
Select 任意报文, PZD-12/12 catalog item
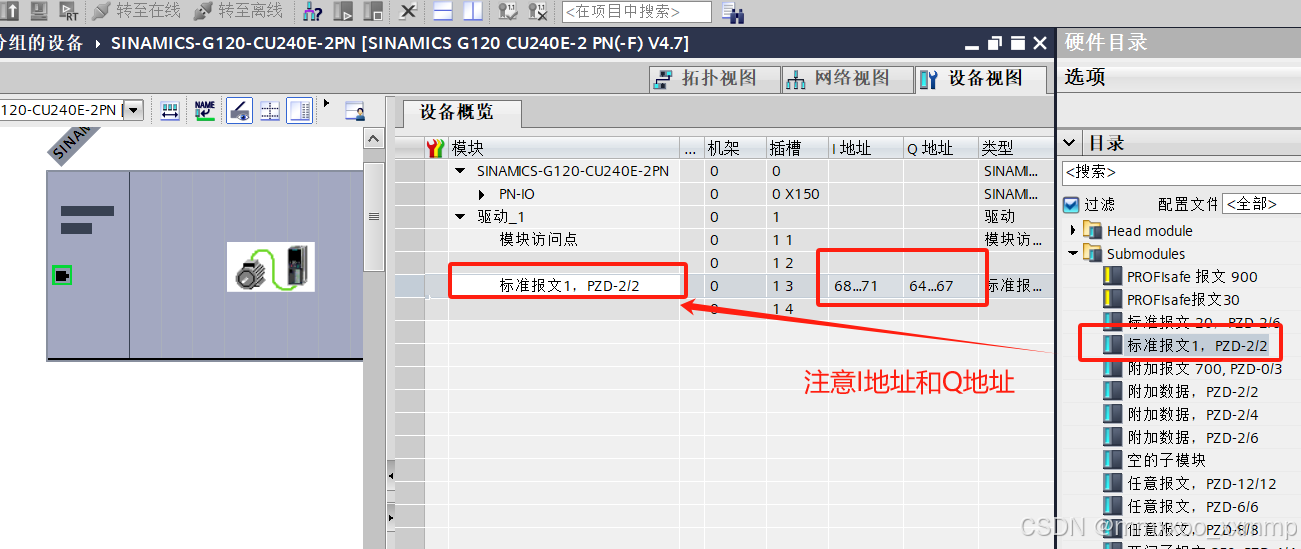click(x=1190, y=483)
